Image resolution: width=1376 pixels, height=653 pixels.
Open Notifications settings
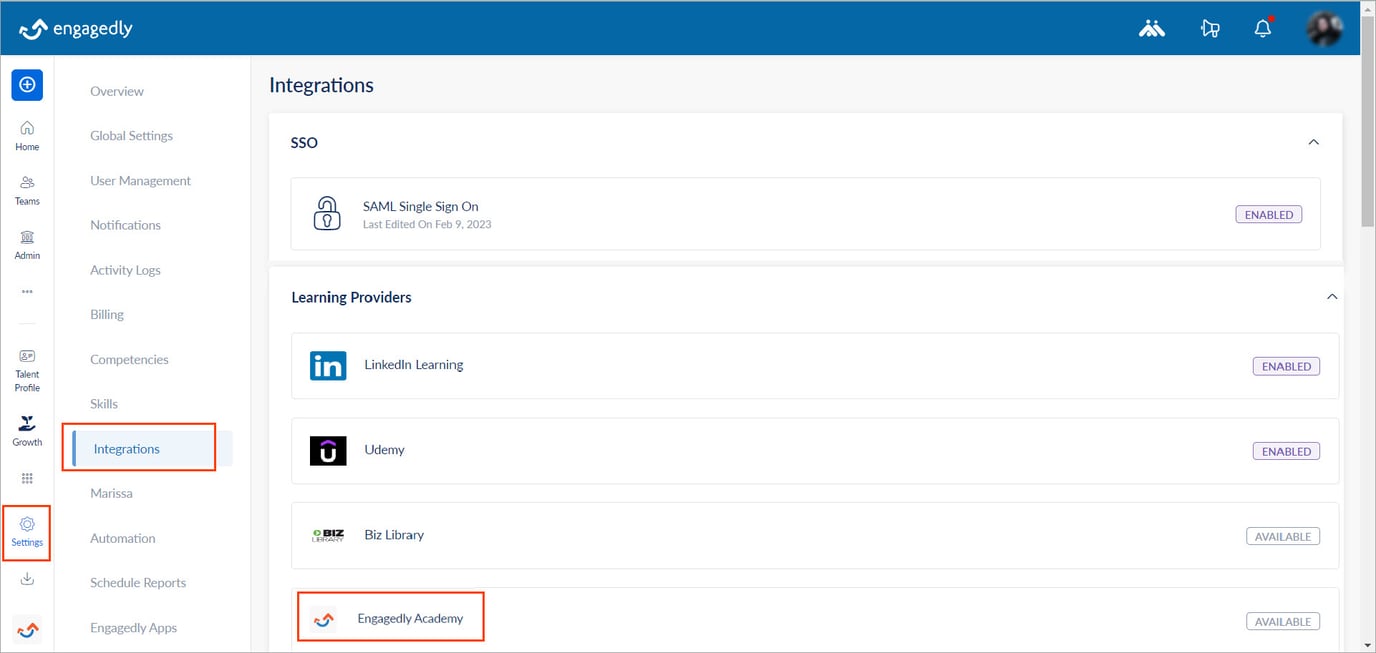pos(125,225)
